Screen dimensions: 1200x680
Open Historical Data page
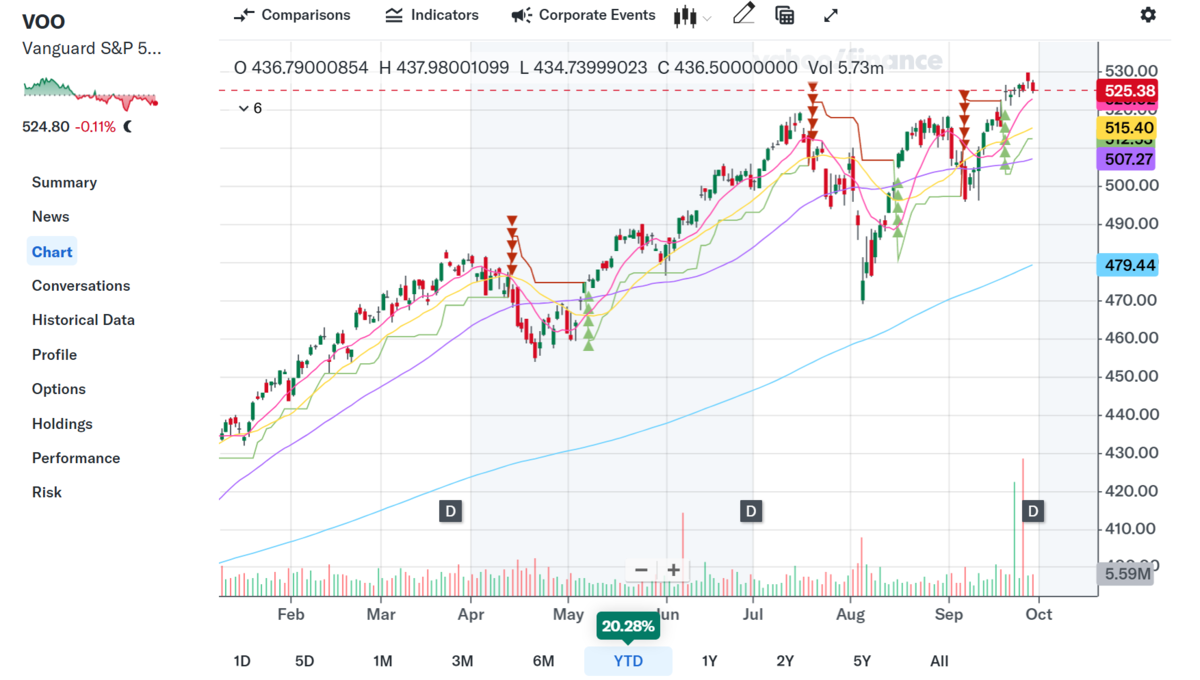(83, 320)
